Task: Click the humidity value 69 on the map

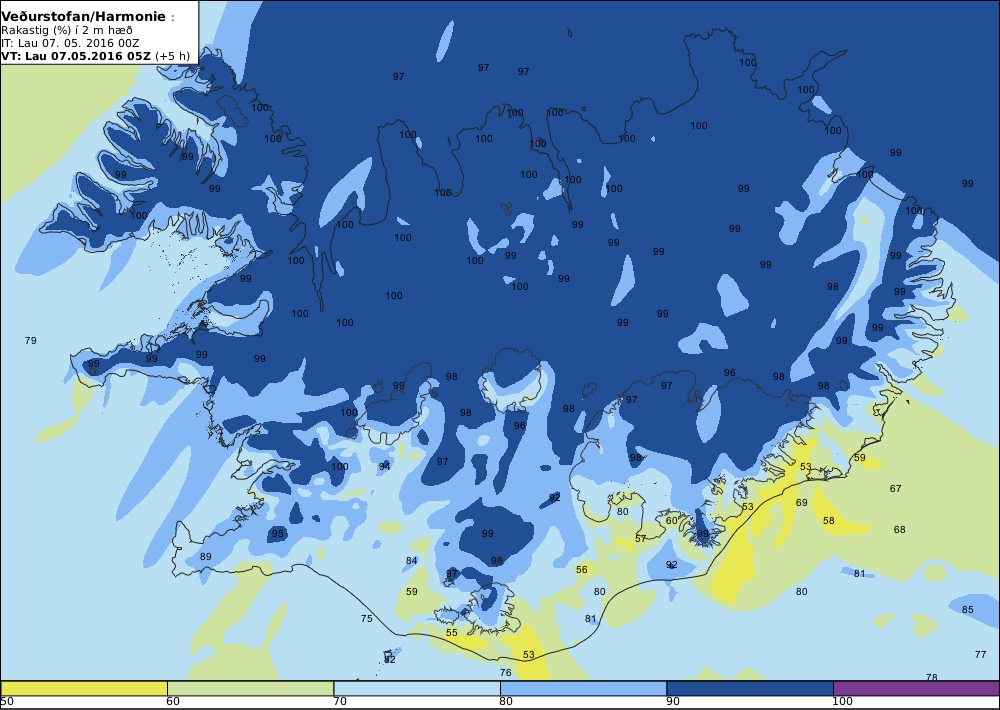Action: 802,503
